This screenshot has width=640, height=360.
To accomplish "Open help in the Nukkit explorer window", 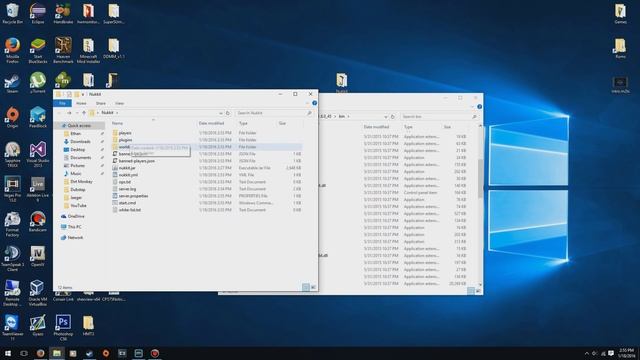I will 314,103.
